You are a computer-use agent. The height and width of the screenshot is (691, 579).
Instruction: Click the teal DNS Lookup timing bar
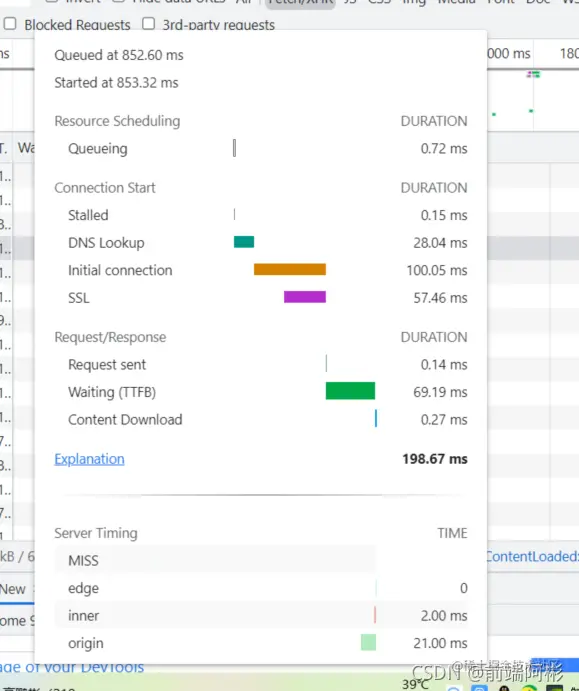coord(244,242)
